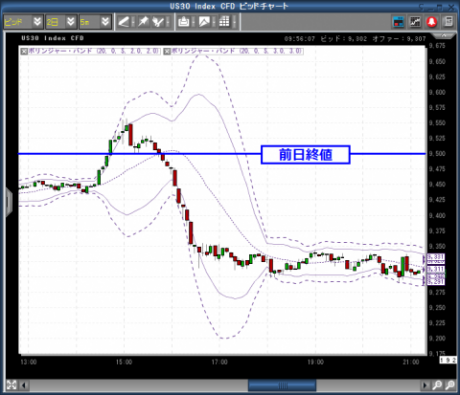Click the 前日終値 label box
Image resolution: width=460 pixels, height=395 pixels.
click(x=305, y=155)
